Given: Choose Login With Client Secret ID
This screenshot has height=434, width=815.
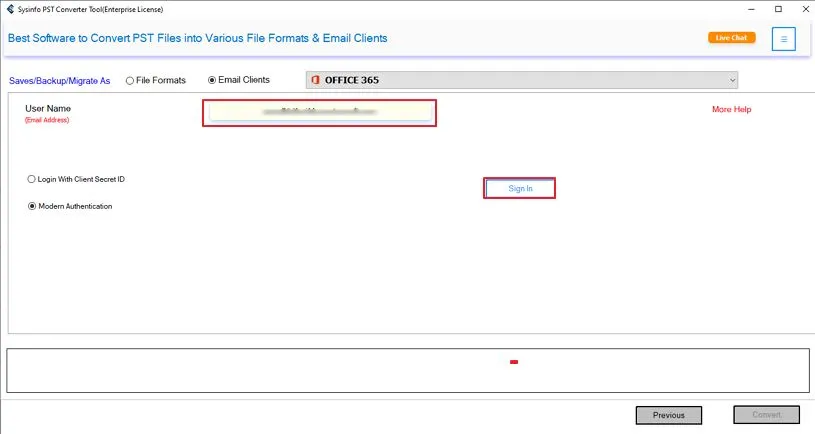Looking at the screenshot, I should (x=76, y=179).
